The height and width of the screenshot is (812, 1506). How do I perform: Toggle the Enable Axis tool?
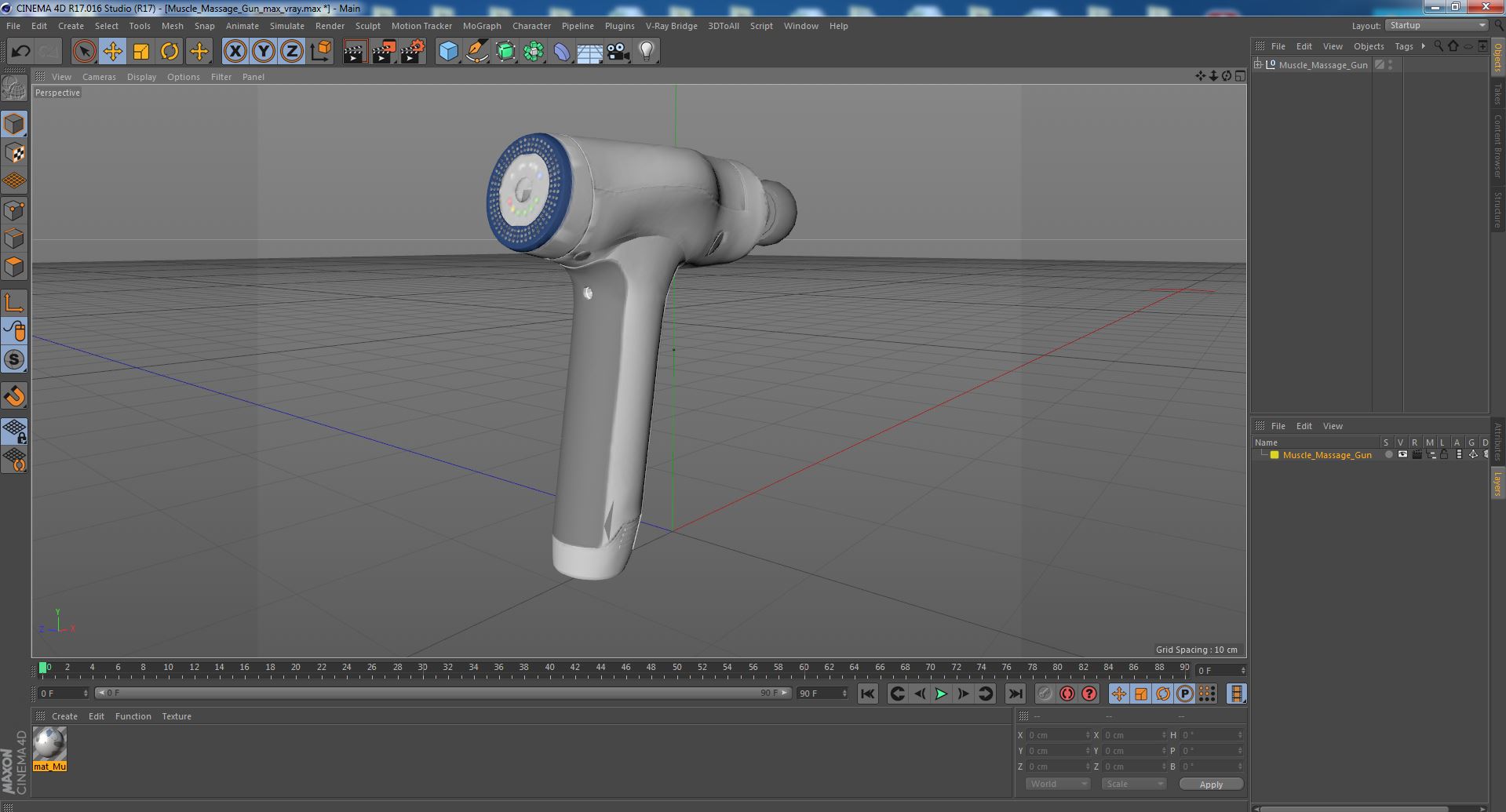(14, 303)
